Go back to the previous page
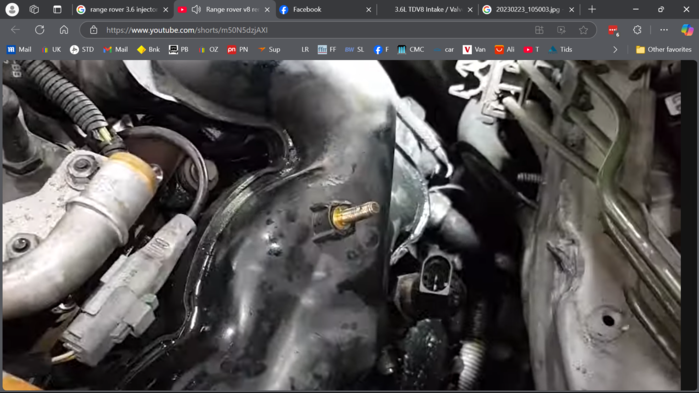 (15, 30)
